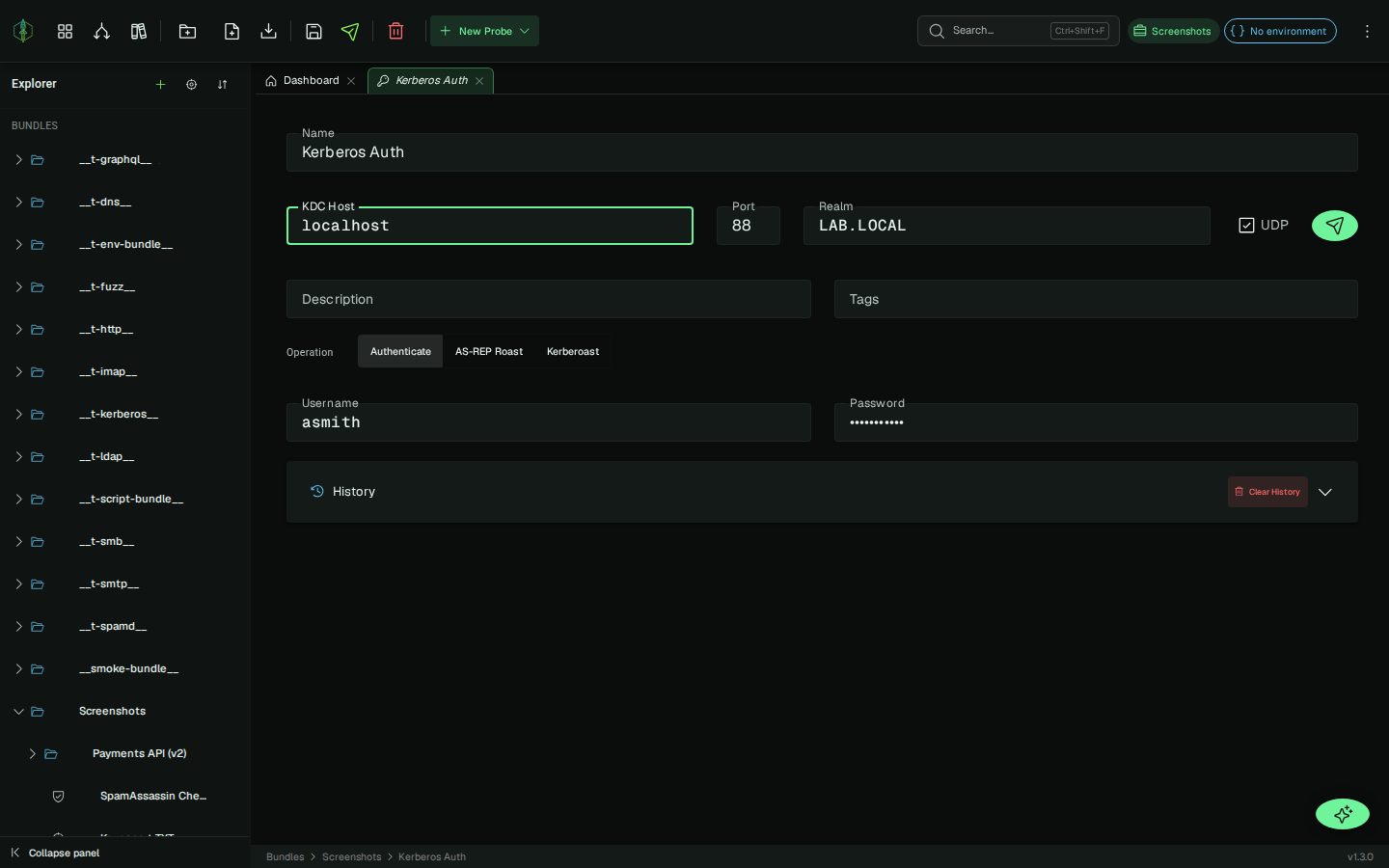Click the __t-kerberos__ folder icon
This screenshot has height=868, width=1389.
point(38,414)
